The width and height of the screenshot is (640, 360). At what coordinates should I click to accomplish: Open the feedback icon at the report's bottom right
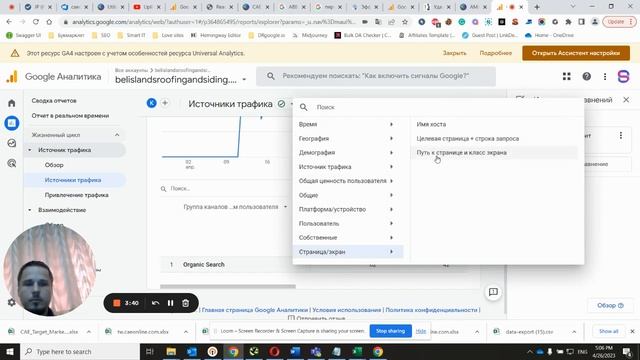point(493,292)
